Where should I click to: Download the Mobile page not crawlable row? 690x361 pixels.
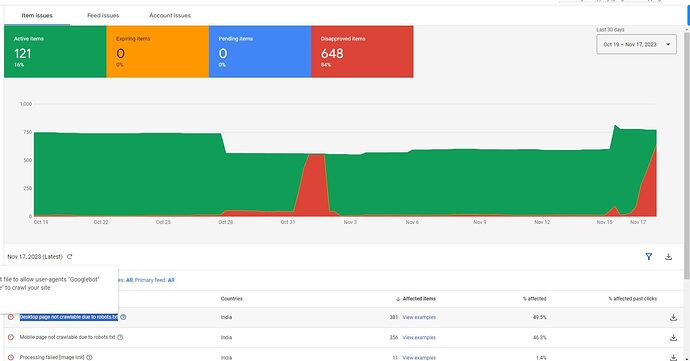pos(673,338)
